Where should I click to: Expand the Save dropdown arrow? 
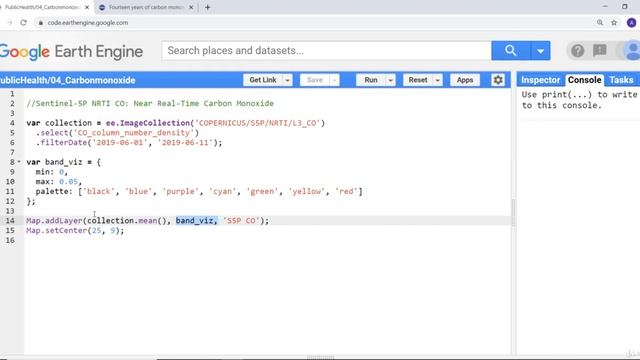coord(334,80)
